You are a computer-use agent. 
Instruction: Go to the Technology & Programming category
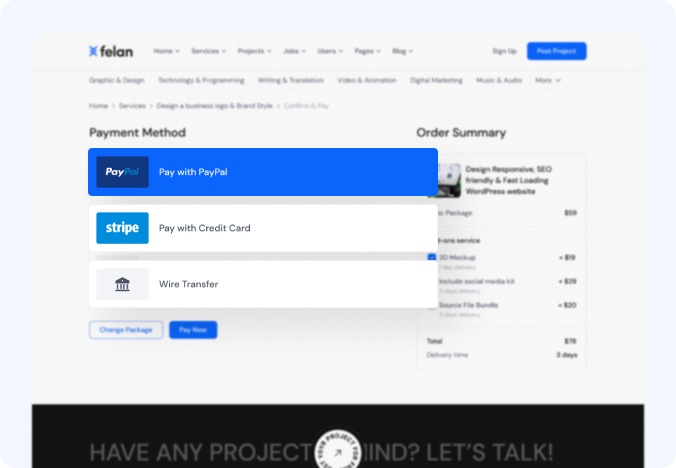coord(201,80)
